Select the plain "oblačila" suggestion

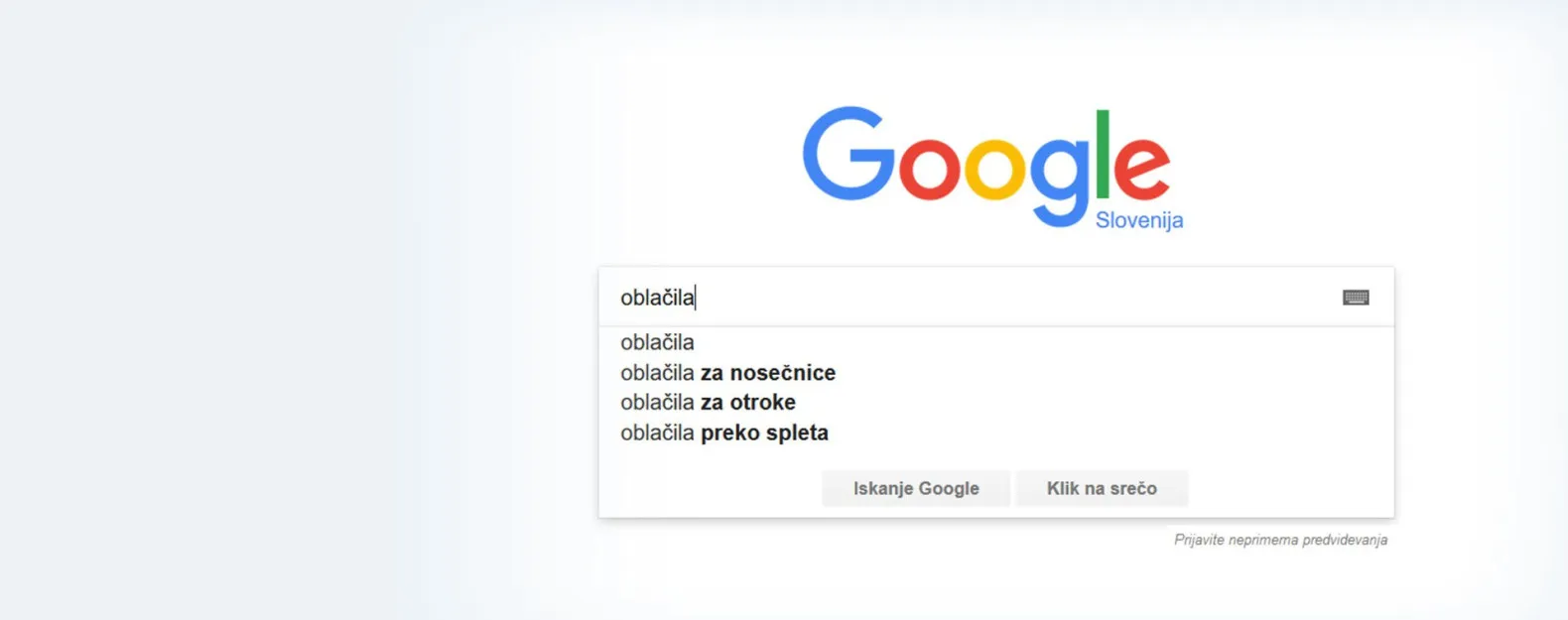(657, 342)
